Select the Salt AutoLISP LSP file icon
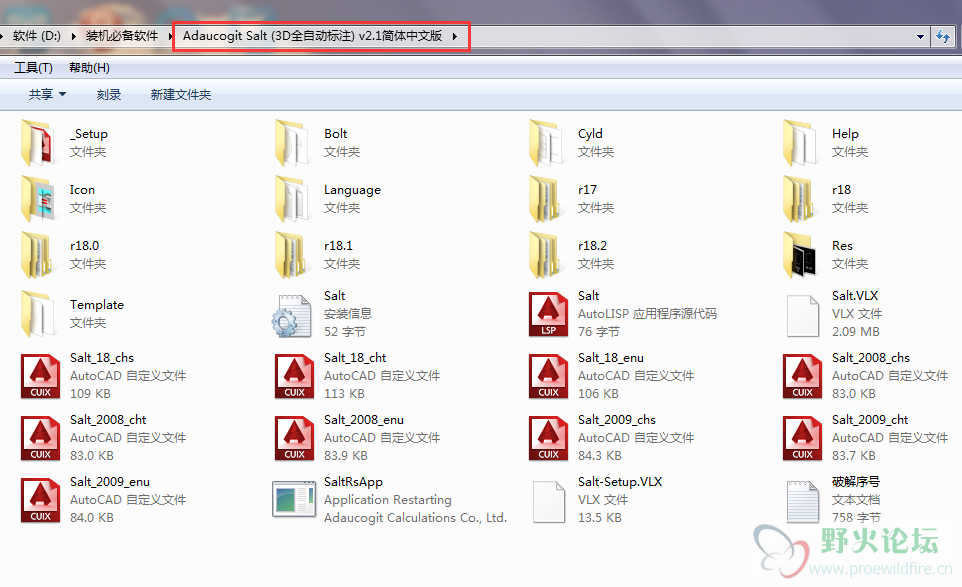Screen dimensions: 962x587 tap(548, 315)
